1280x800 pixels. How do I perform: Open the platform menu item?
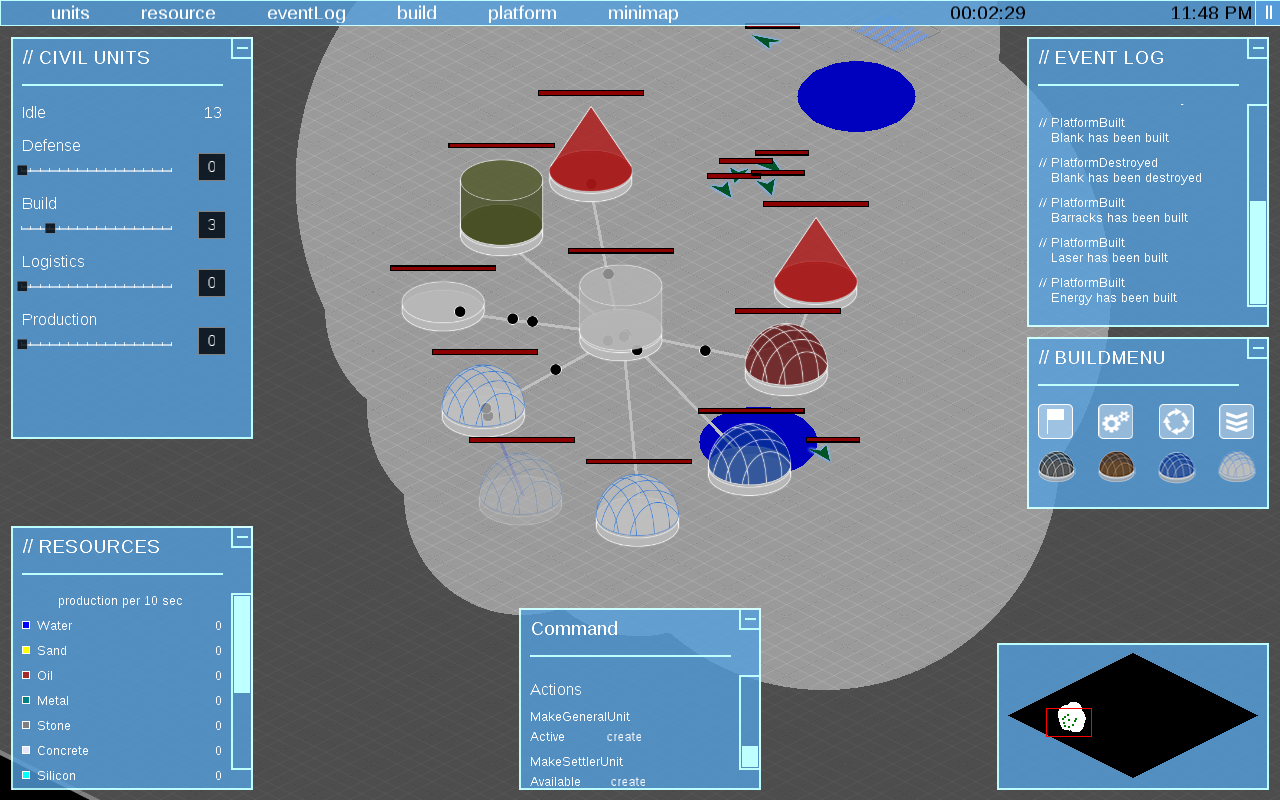pos(522,13)
